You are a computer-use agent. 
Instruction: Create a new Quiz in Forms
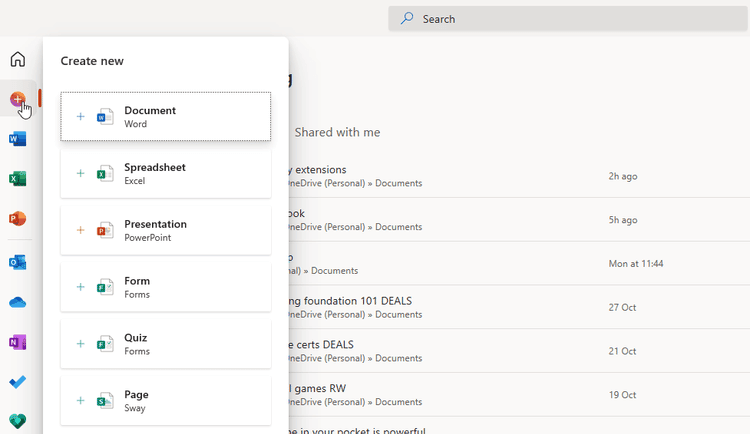pos(166,344)
